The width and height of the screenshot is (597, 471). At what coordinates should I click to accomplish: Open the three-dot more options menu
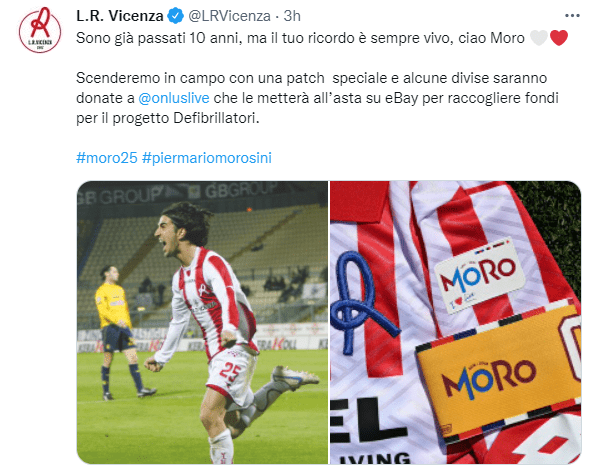coord(572,16)
